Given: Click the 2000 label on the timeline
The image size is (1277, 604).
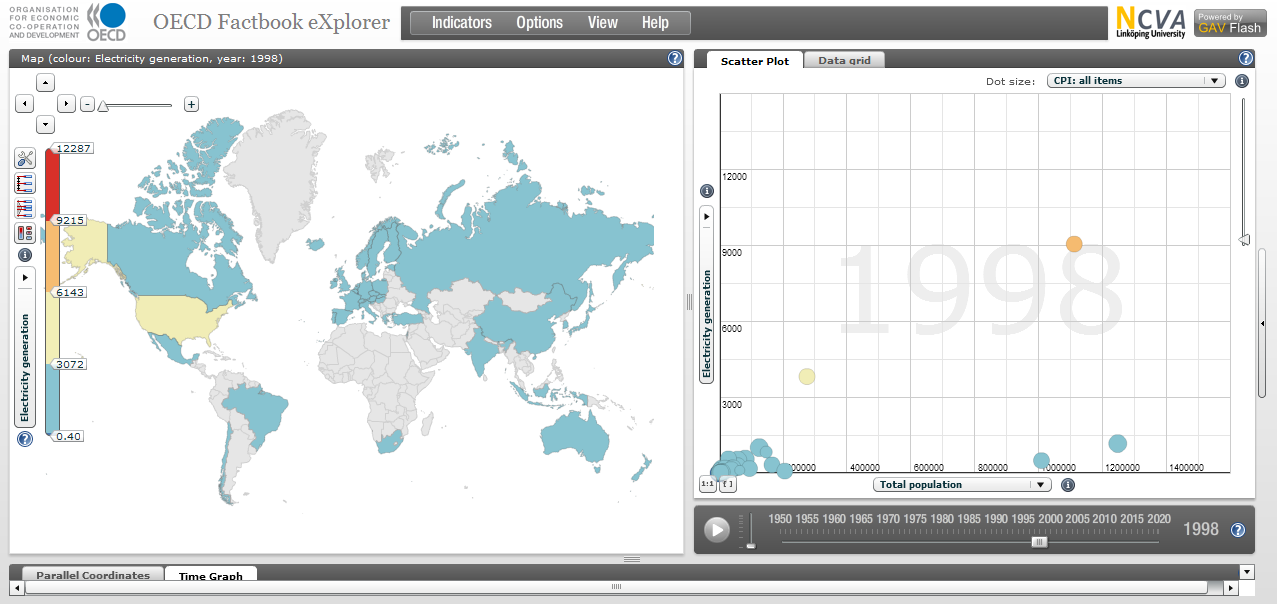Looking at the screenshot, I should [1050, 519].
